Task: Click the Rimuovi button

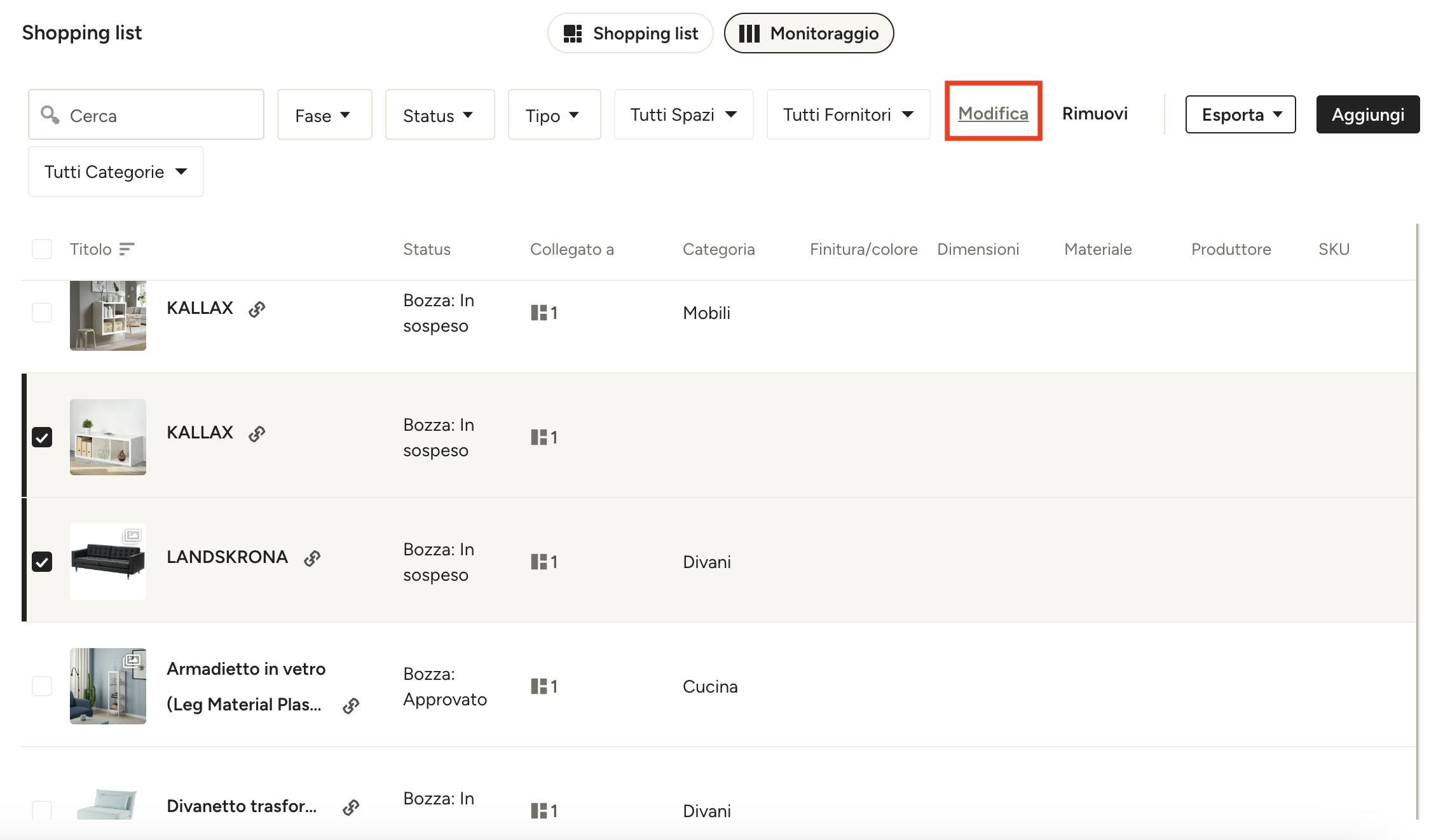Action: [1095, 113]
